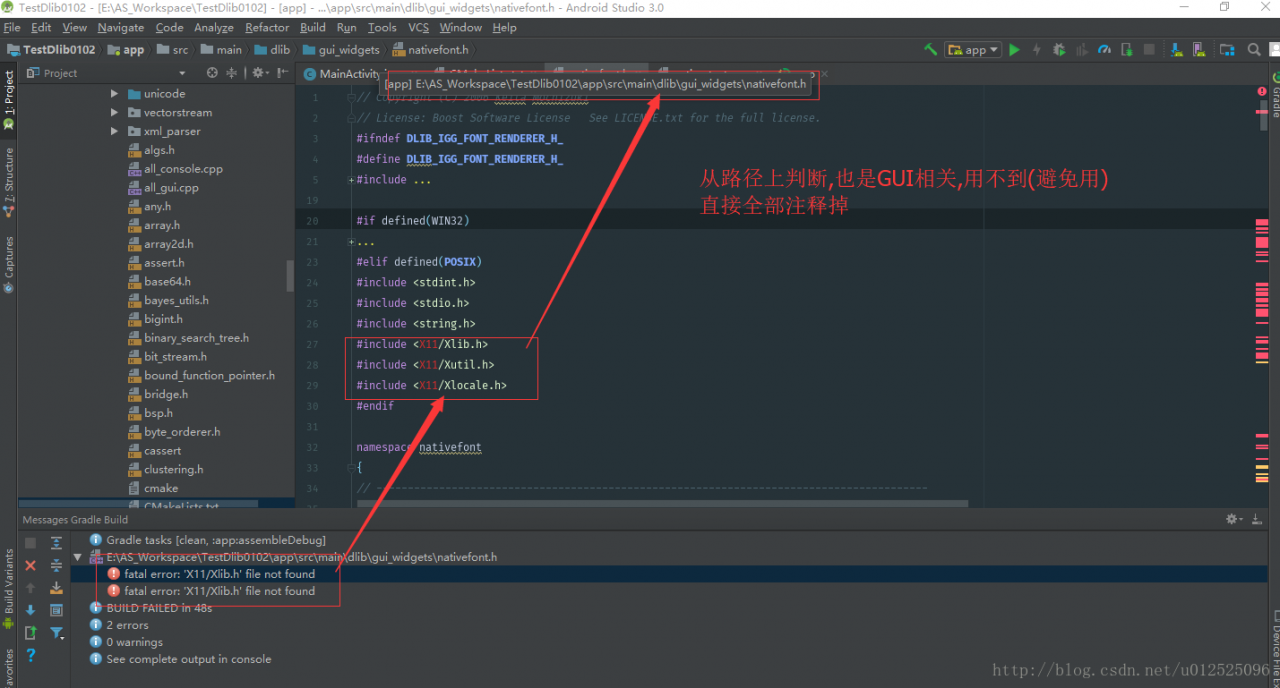
Task: Open Messages panel gear settings dropdown
Action: coord(1235,519)
